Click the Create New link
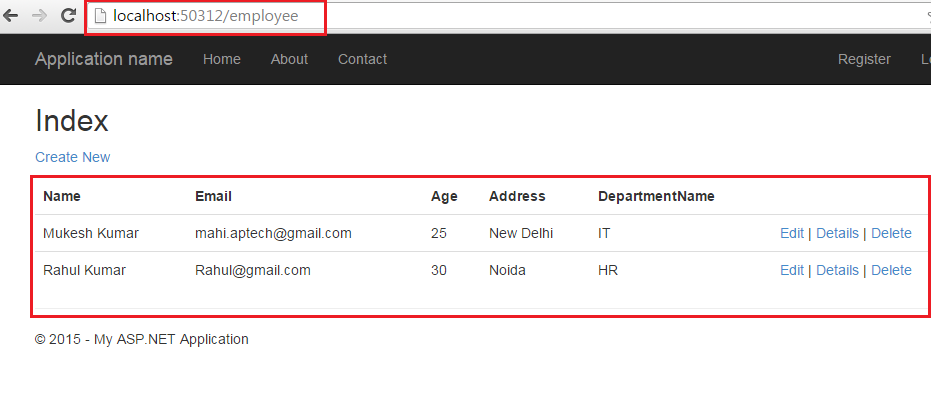Viewport: 931px width, 407px height. click(x=72, y=157)
